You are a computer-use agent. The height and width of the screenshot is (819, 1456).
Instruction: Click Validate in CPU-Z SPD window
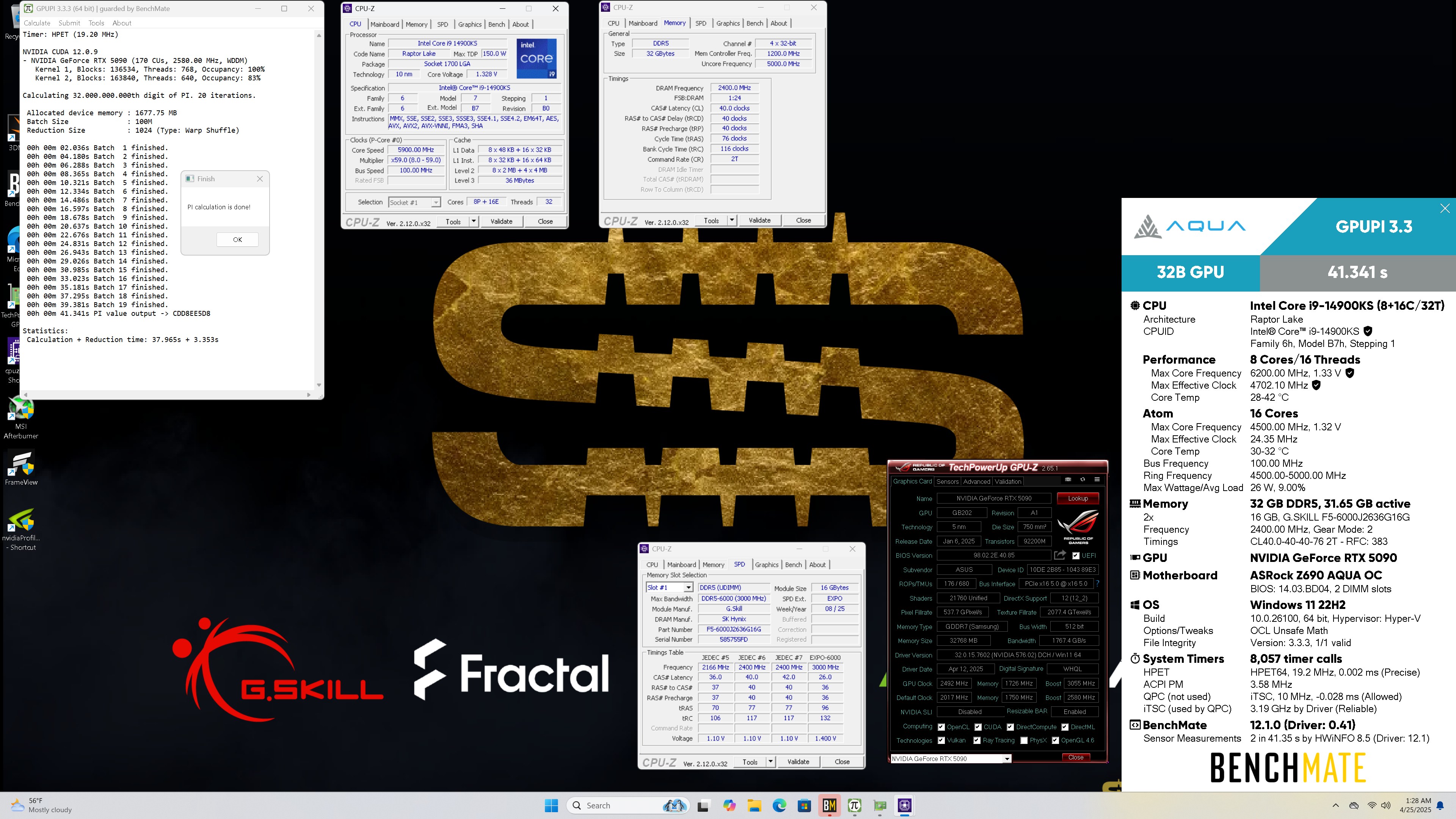pos(798,761)
